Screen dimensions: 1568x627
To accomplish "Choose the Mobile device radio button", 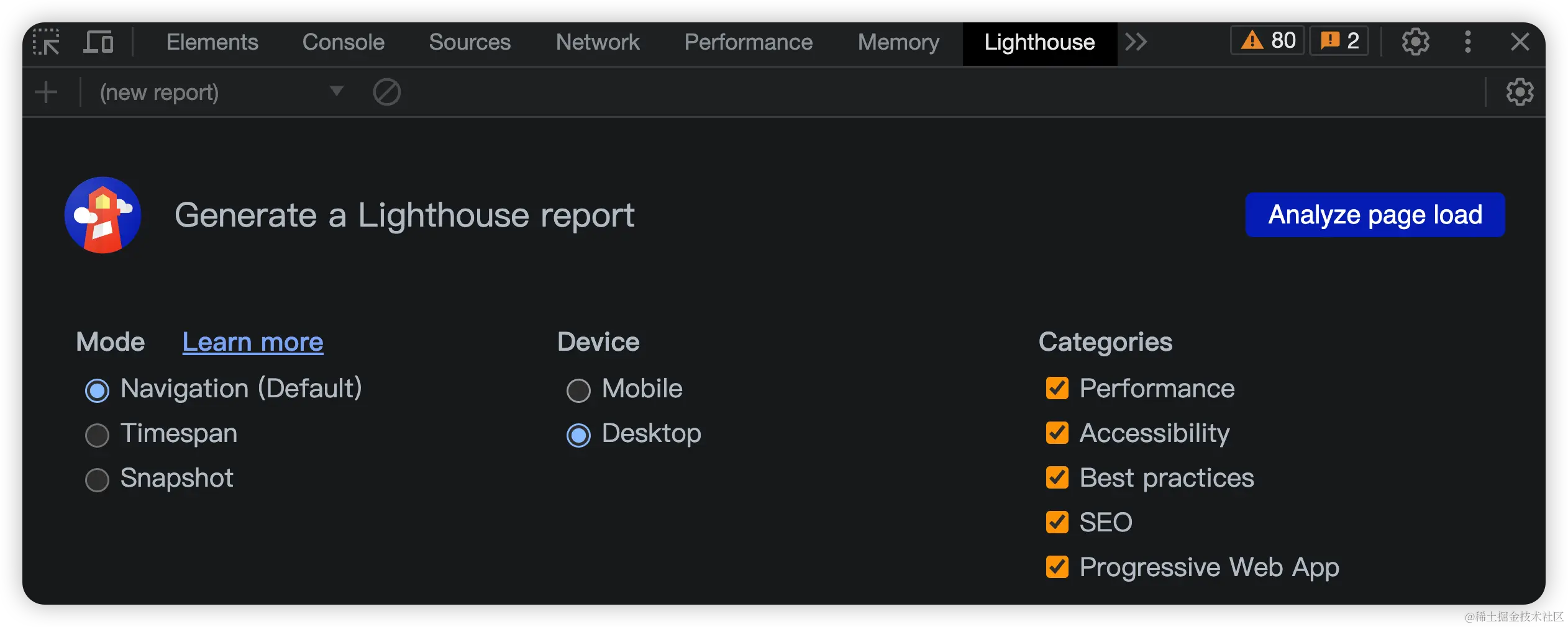I will (578, 390).
